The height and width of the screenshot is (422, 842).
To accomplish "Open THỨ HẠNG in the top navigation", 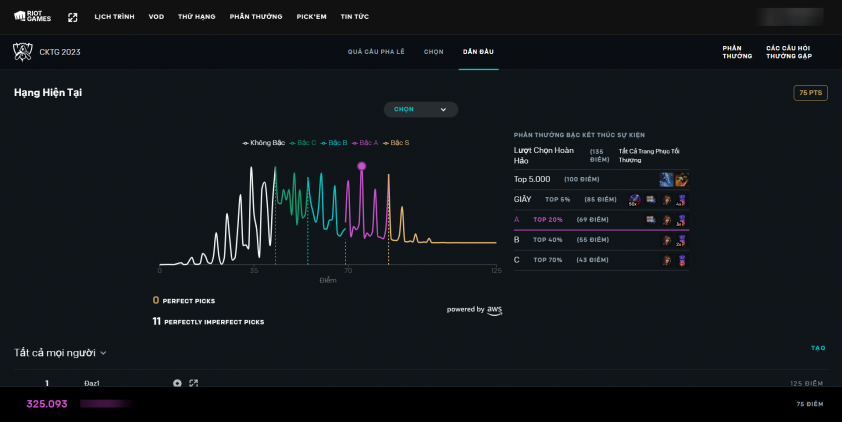I will click(197, 17).
